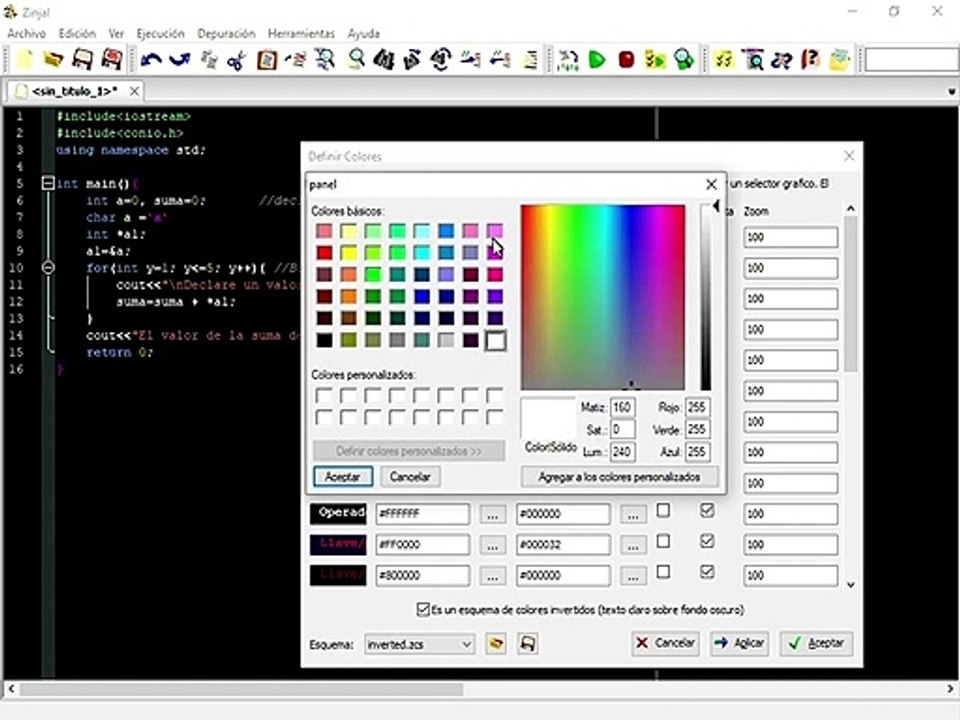960x720 pixels.
Task: Click settings list scroll-up arrow
Action: 850,209
